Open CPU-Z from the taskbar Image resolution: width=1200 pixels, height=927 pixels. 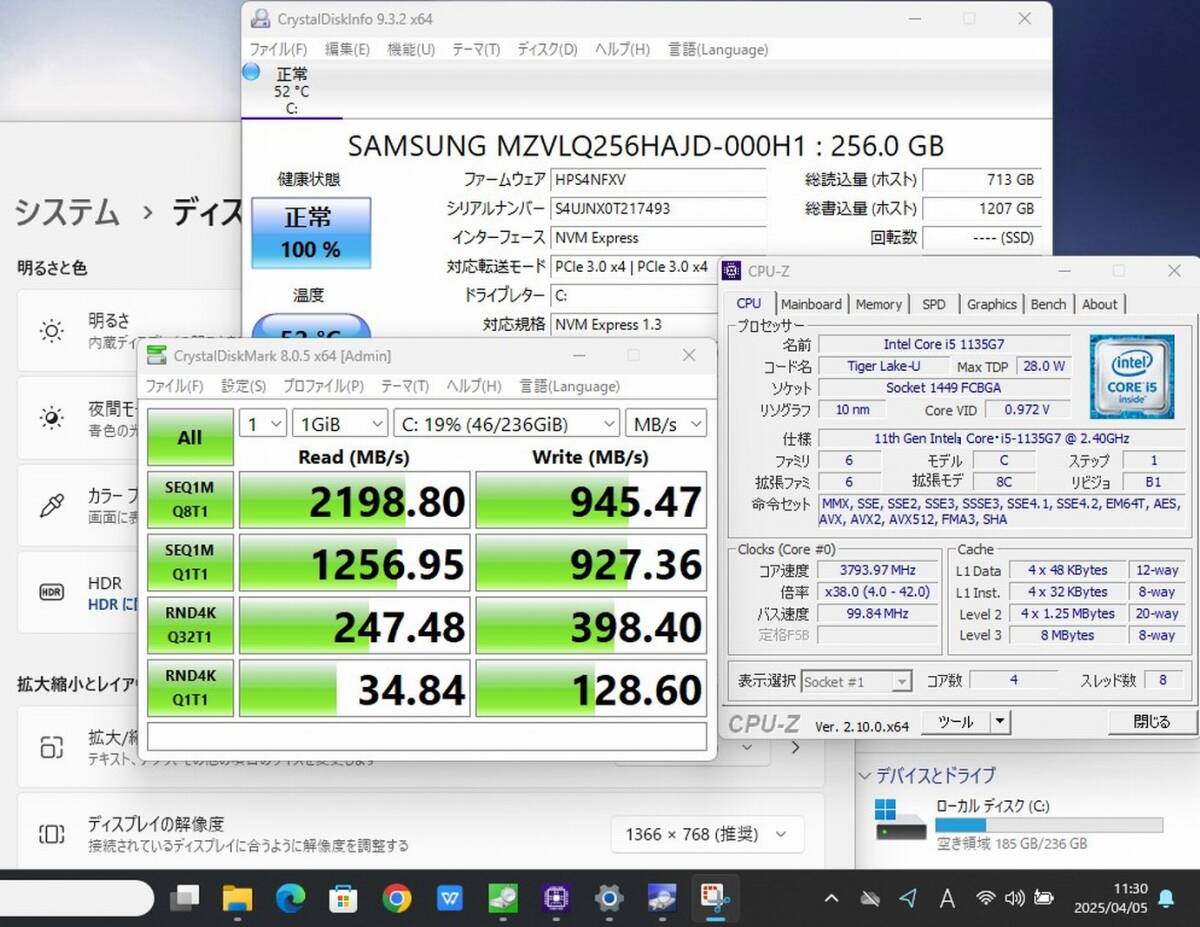(555, 899)
